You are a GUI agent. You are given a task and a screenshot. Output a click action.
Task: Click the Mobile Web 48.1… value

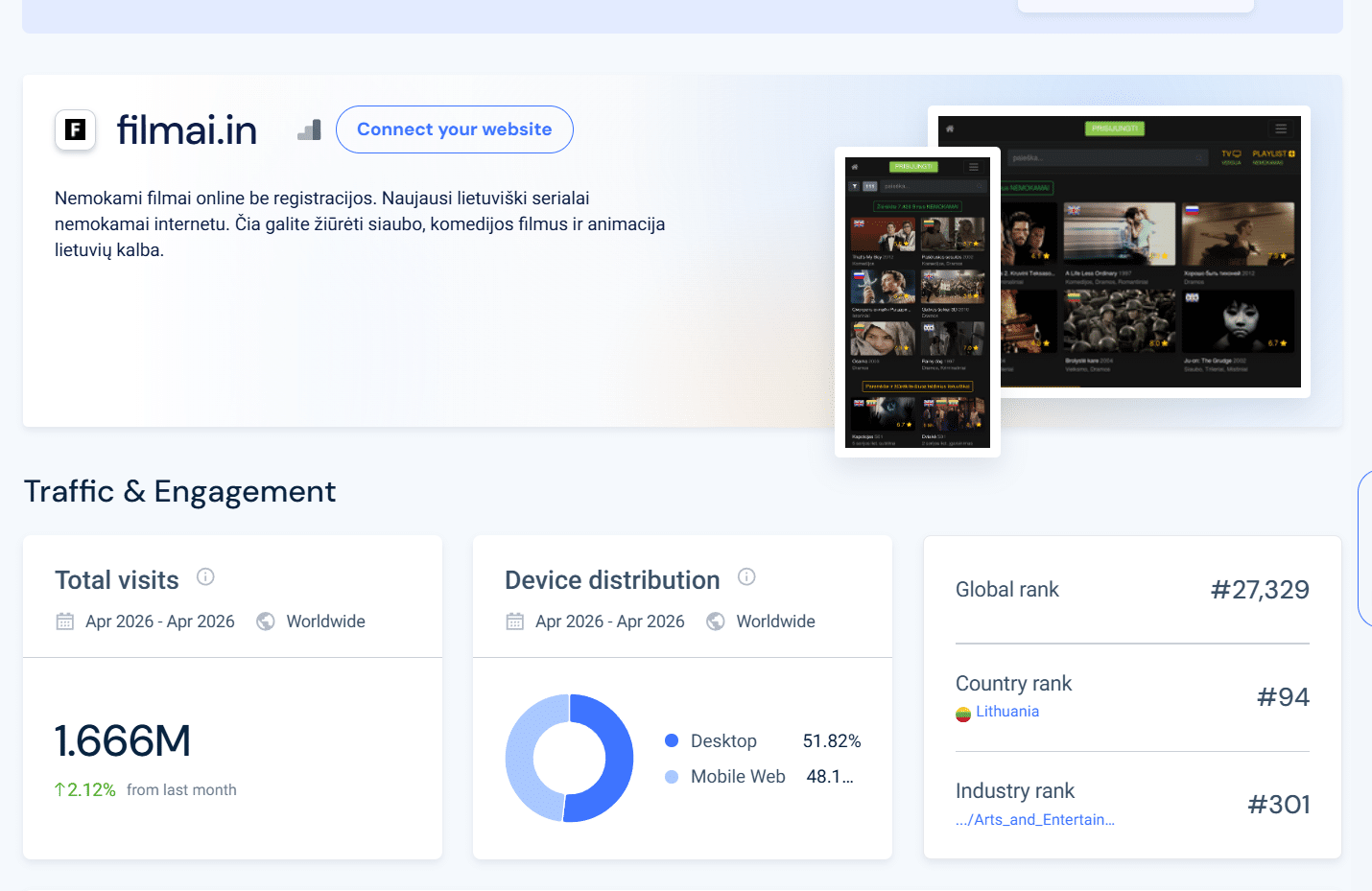pos(830,777)
